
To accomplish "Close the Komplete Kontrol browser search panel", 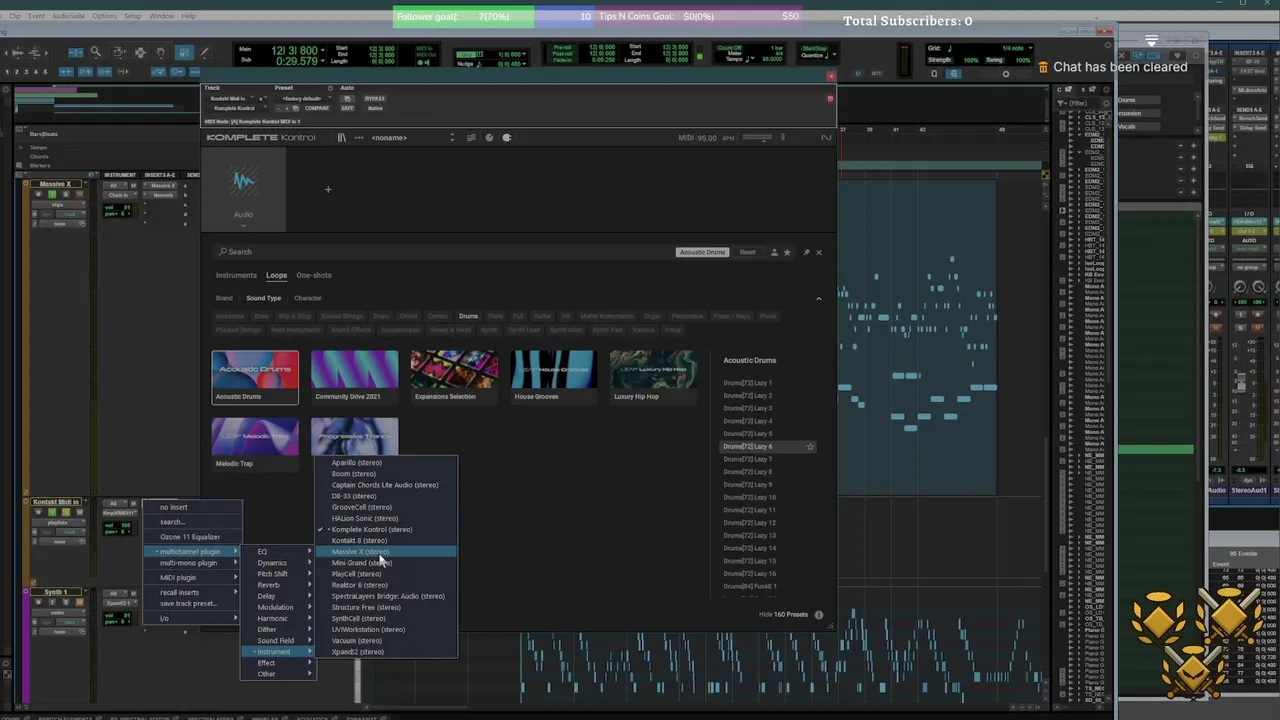I will pos(819,252).
